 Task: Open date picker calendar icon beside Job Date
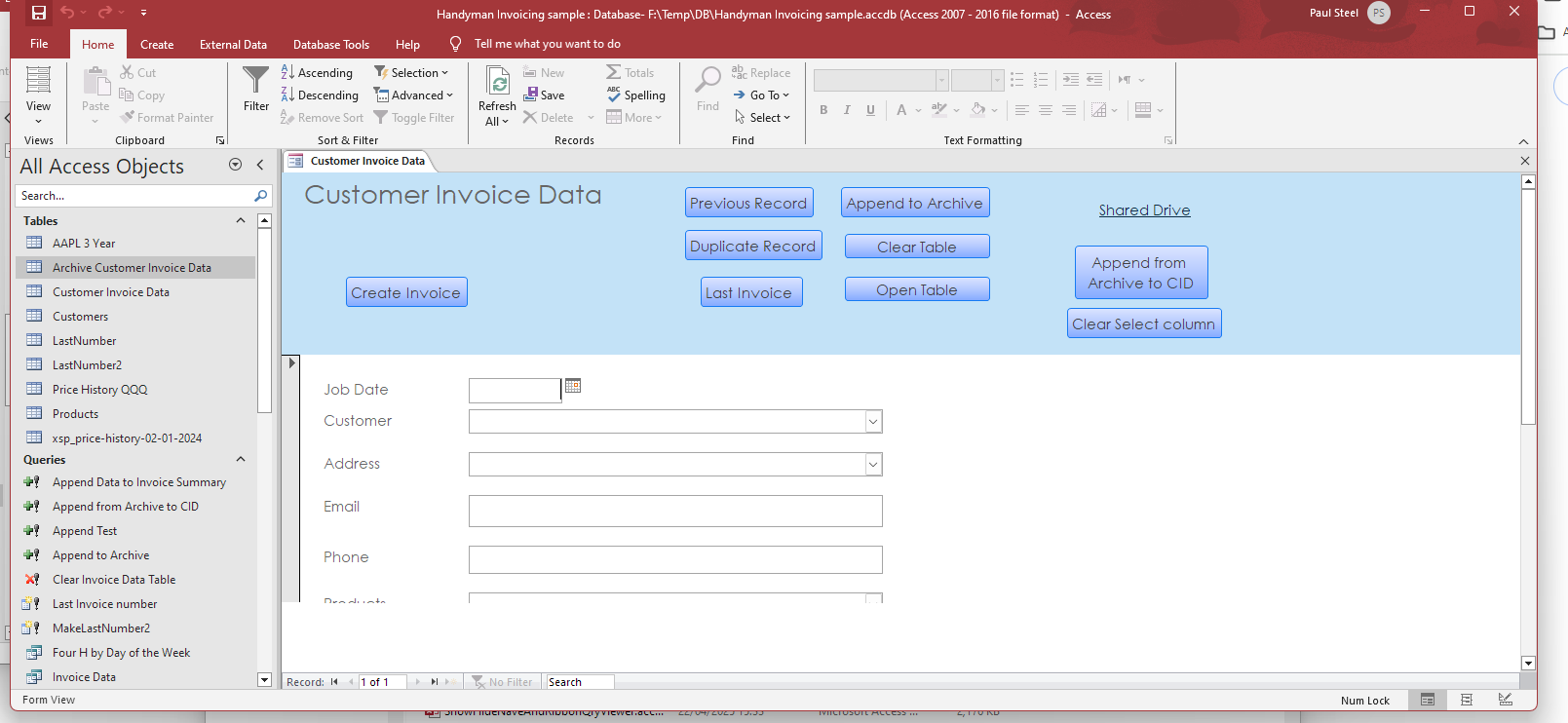[573, 386]
